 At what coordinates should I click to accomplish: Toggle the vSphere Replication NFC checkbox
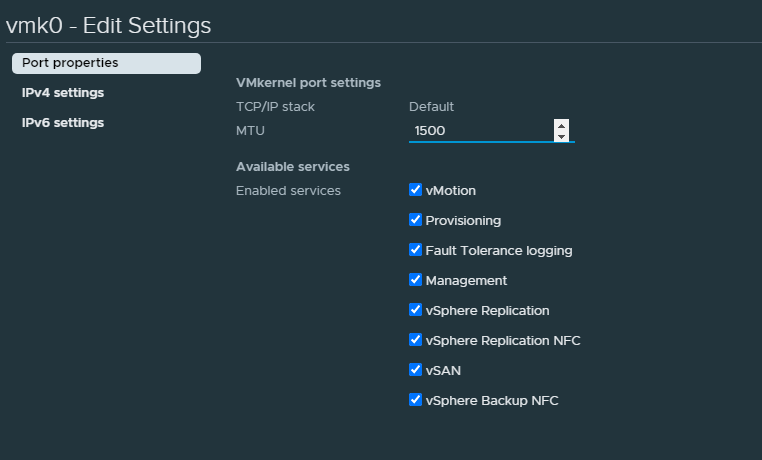(416, 340)
